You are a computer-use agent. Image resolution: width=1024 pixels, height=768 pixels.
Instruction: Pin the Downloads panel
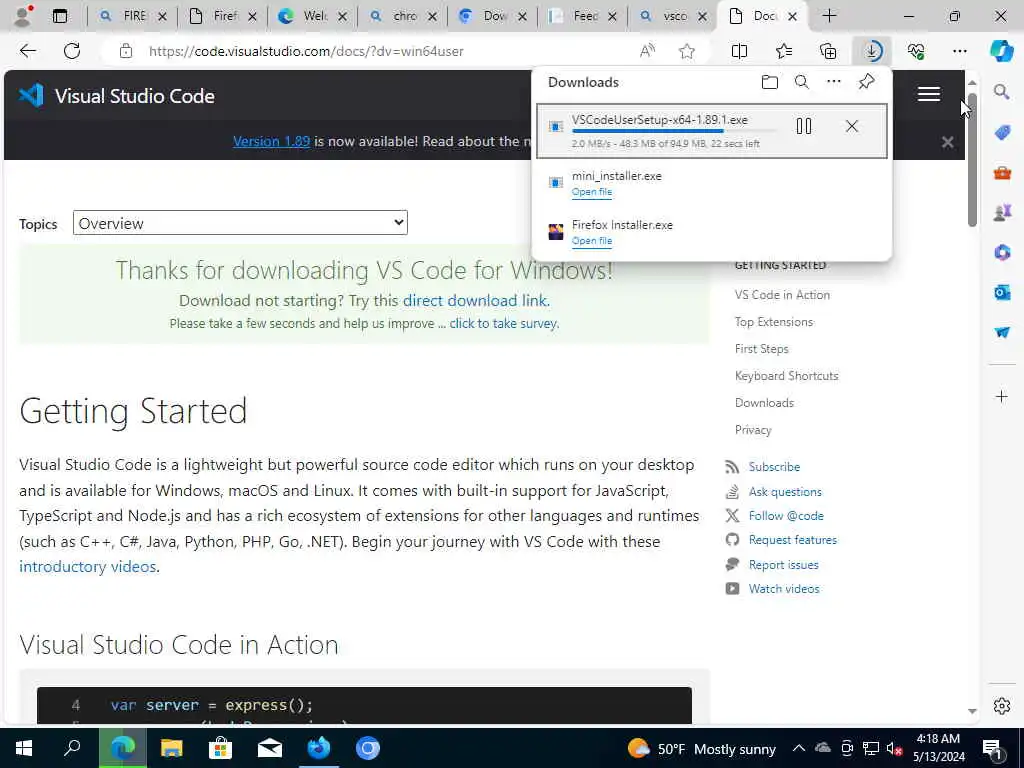tap(867, 82)
